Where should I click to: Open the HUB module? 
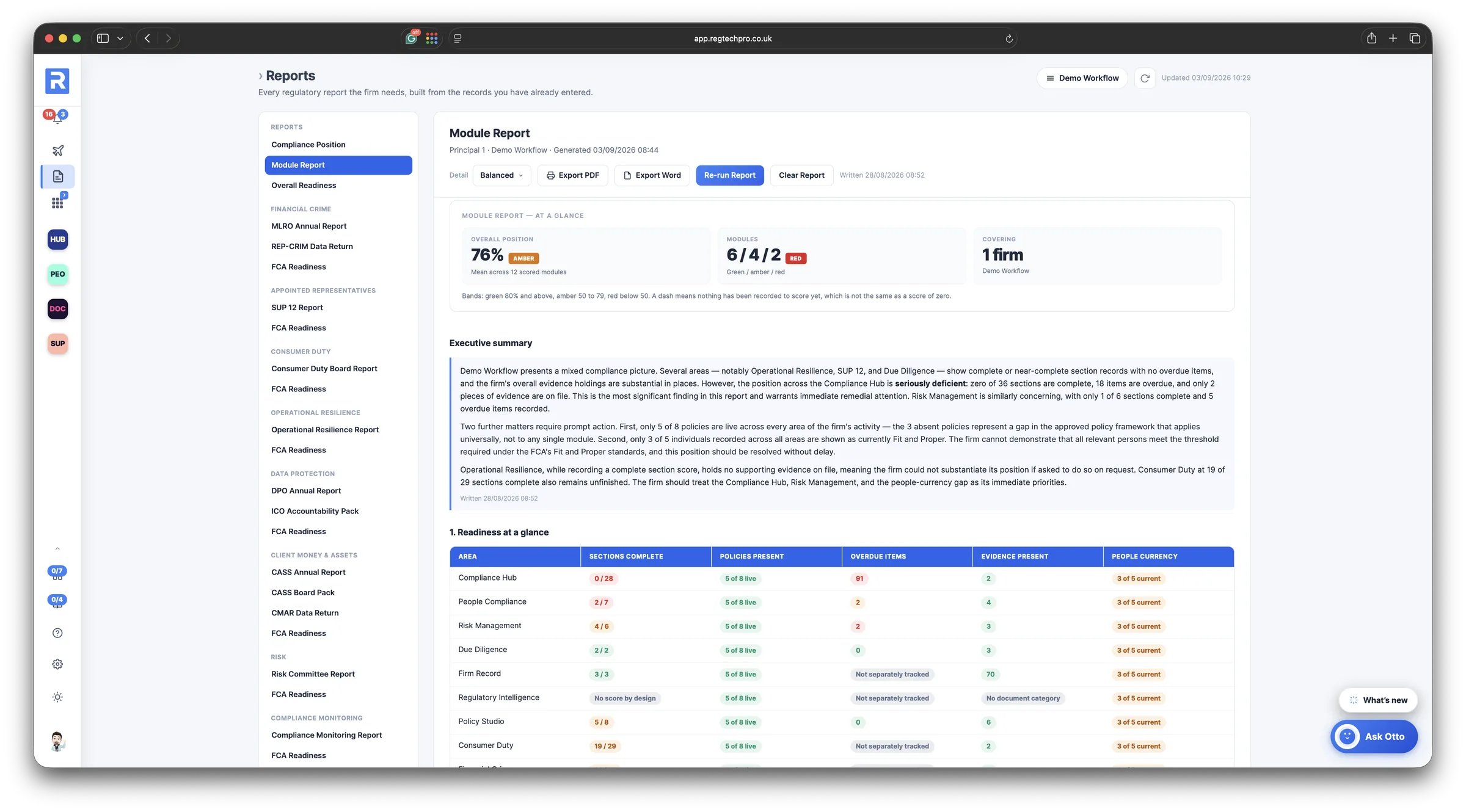57,239
